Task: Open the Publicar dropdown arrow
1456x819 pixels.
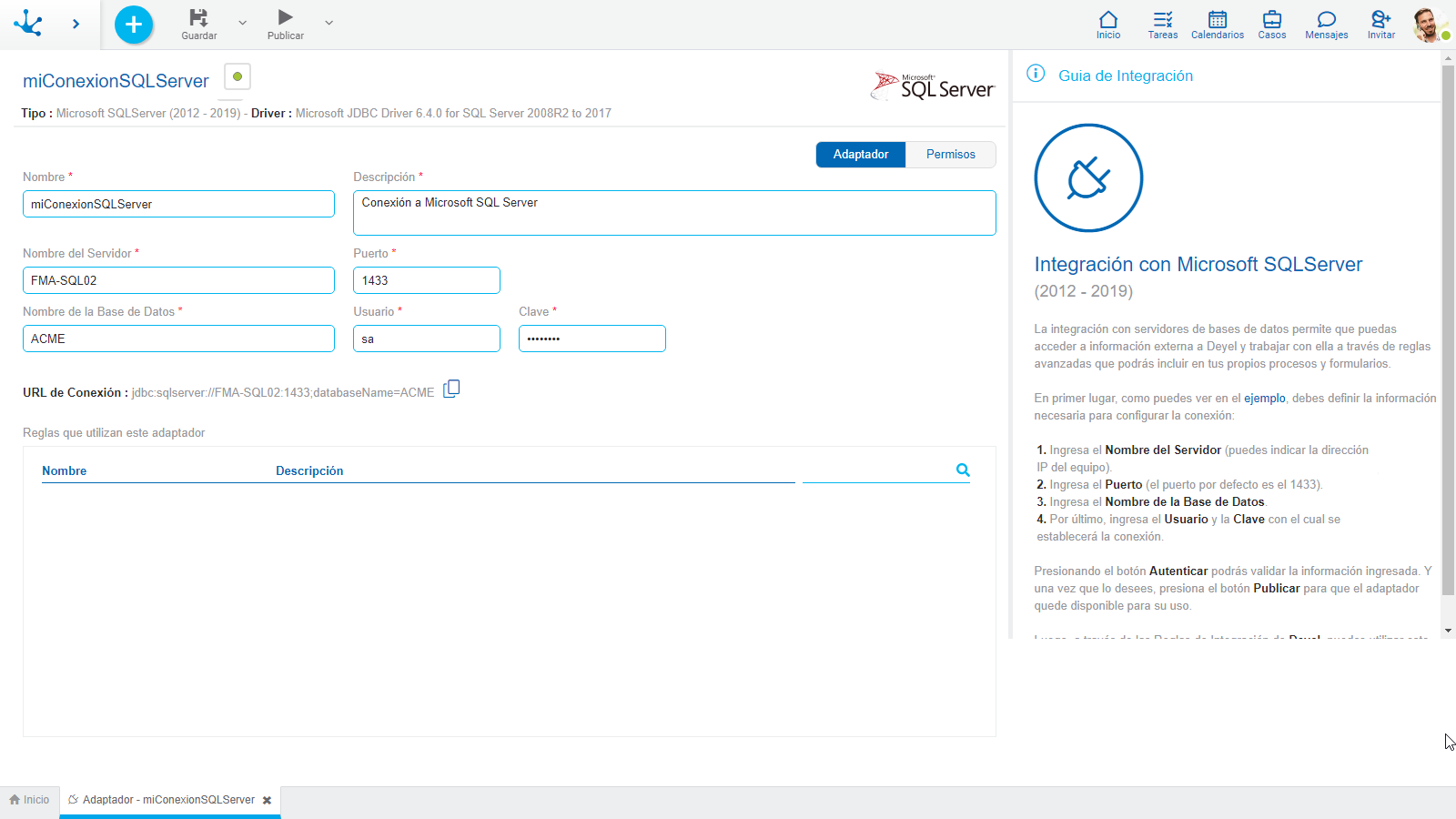Action: (x=329, y=23)
